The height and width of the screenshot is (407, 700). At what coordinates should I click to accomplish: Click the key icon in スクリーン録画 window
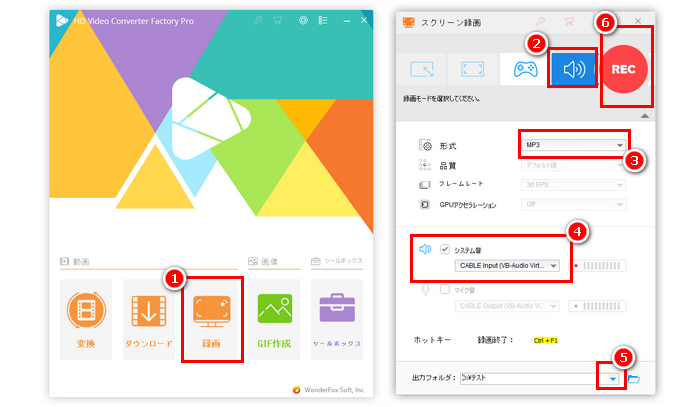[x=540, y=21]
